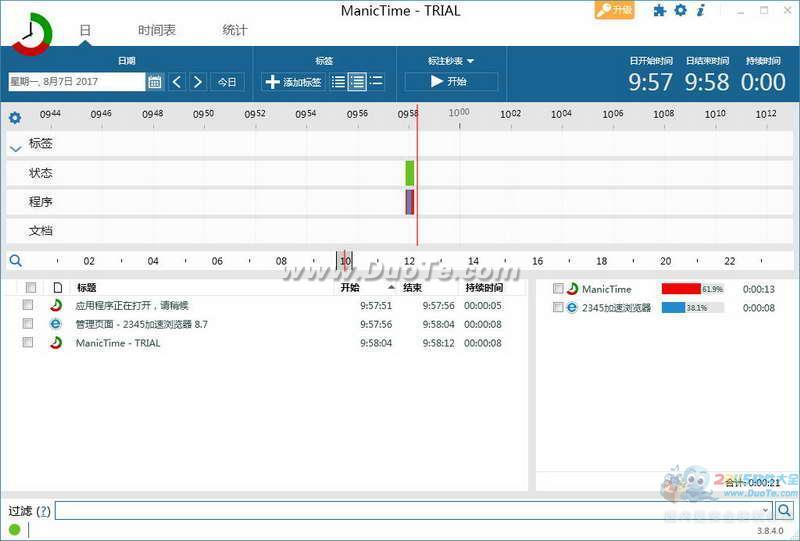Toggle the select-all checkbox in list header
Viewport: 800px width, 541px height.
click(31, 288)
